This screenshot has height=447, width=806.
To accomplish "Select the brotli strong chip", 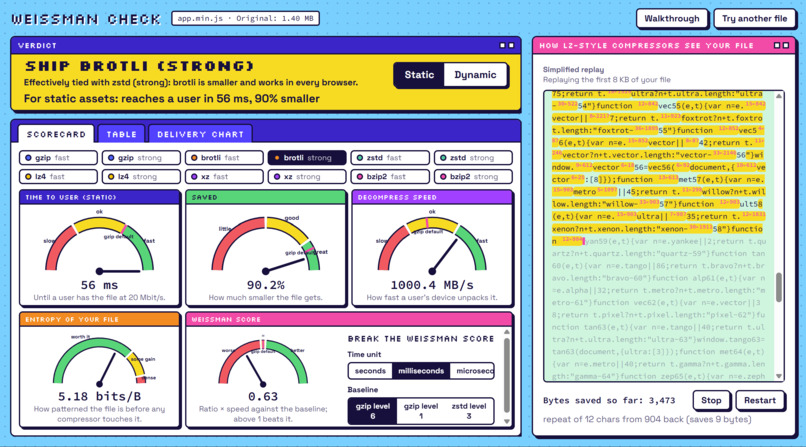I will pyautogui.click(x=307, y=158).
